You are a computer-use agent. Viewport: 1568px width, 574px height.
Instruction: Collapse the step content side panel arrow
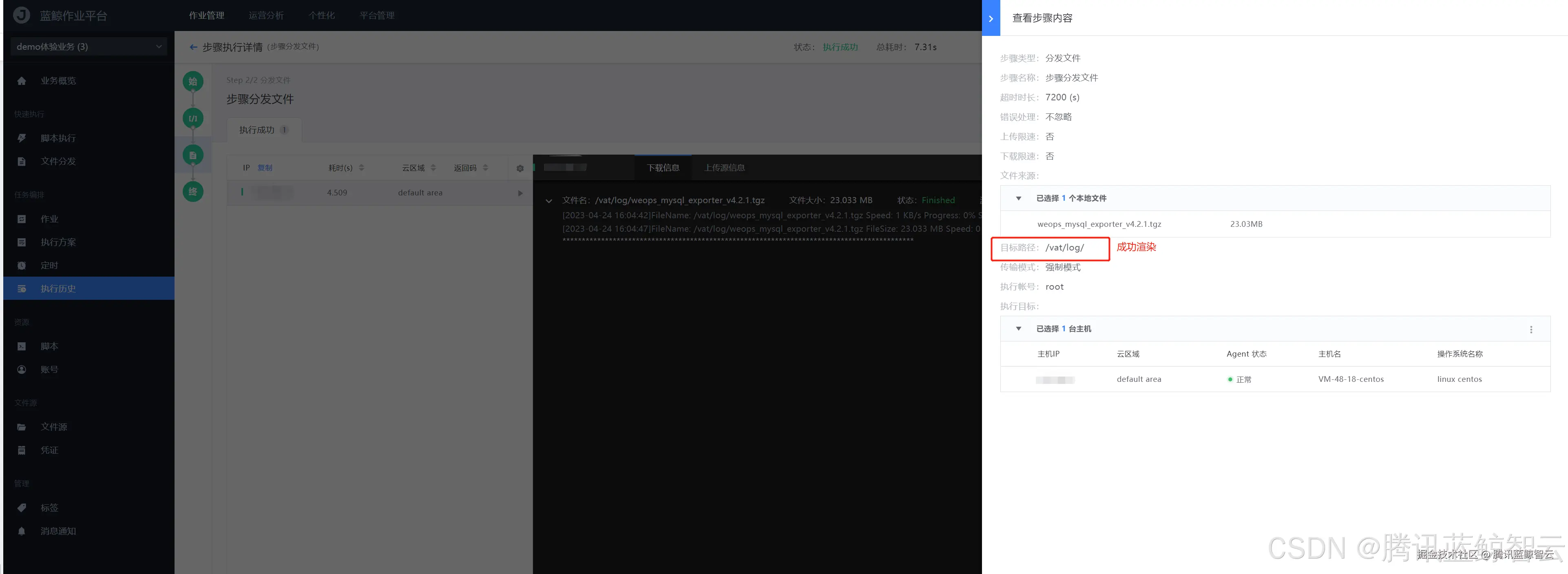[990, 18]
